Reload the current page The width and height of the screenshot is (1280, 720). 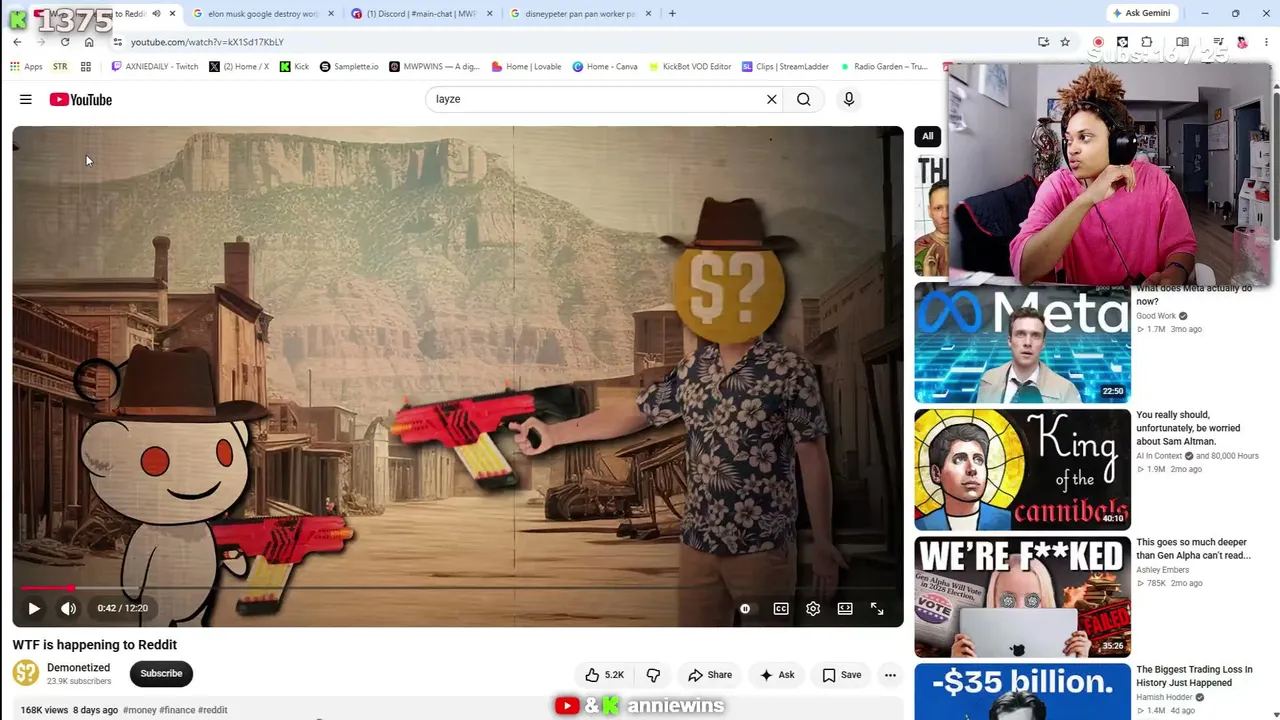coord(65,42)
